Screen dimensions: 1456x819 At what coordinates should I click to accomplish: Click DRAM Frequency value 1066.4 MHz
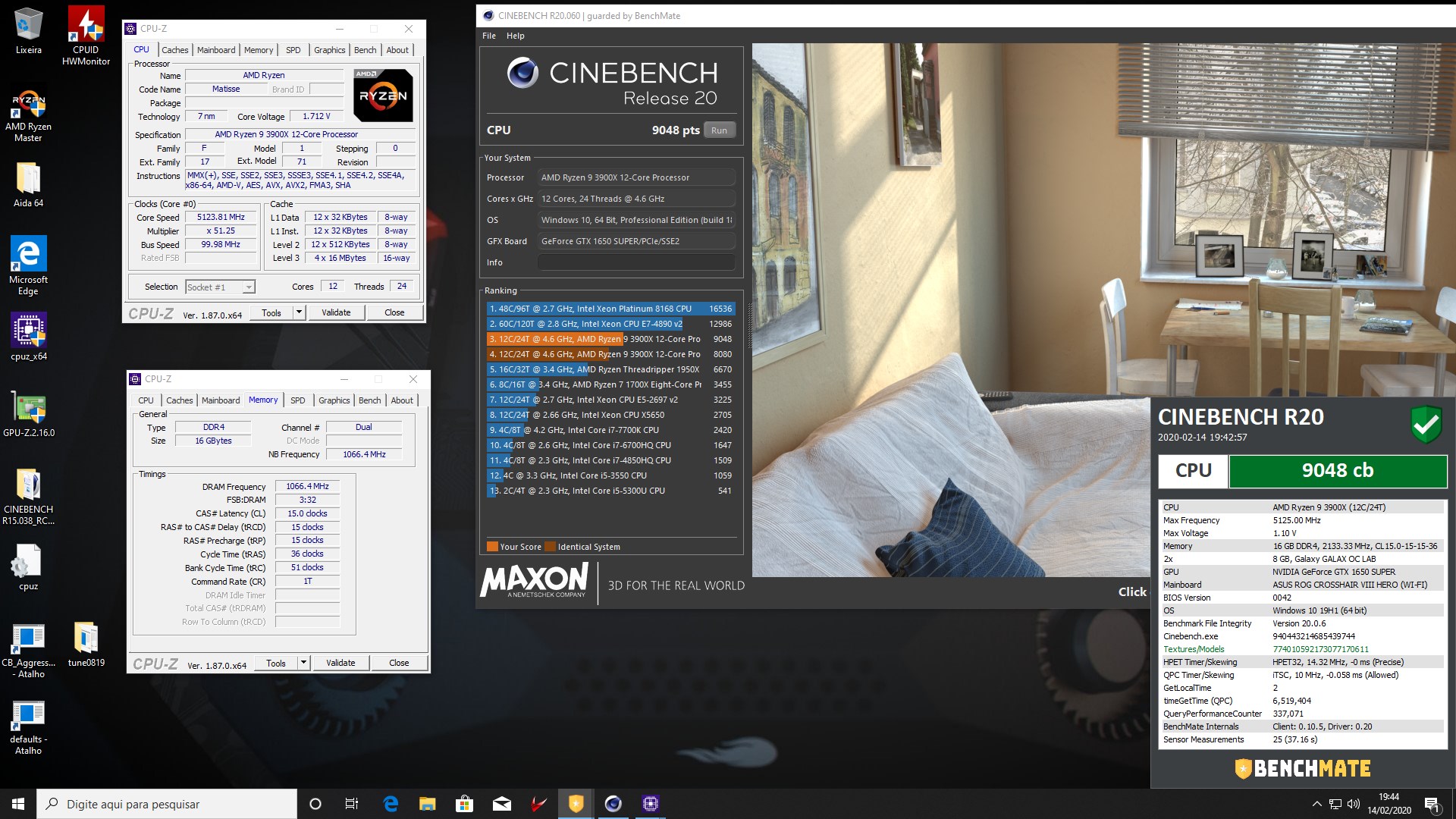pyautogui.click(x=307, y=486)
